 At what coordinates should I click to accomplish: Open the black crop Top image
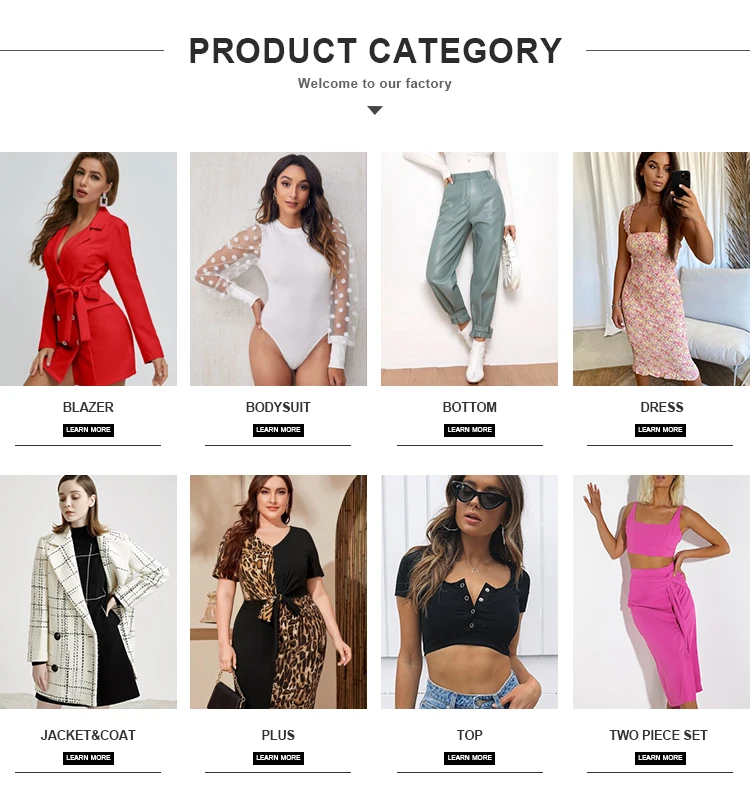point(469,592)
